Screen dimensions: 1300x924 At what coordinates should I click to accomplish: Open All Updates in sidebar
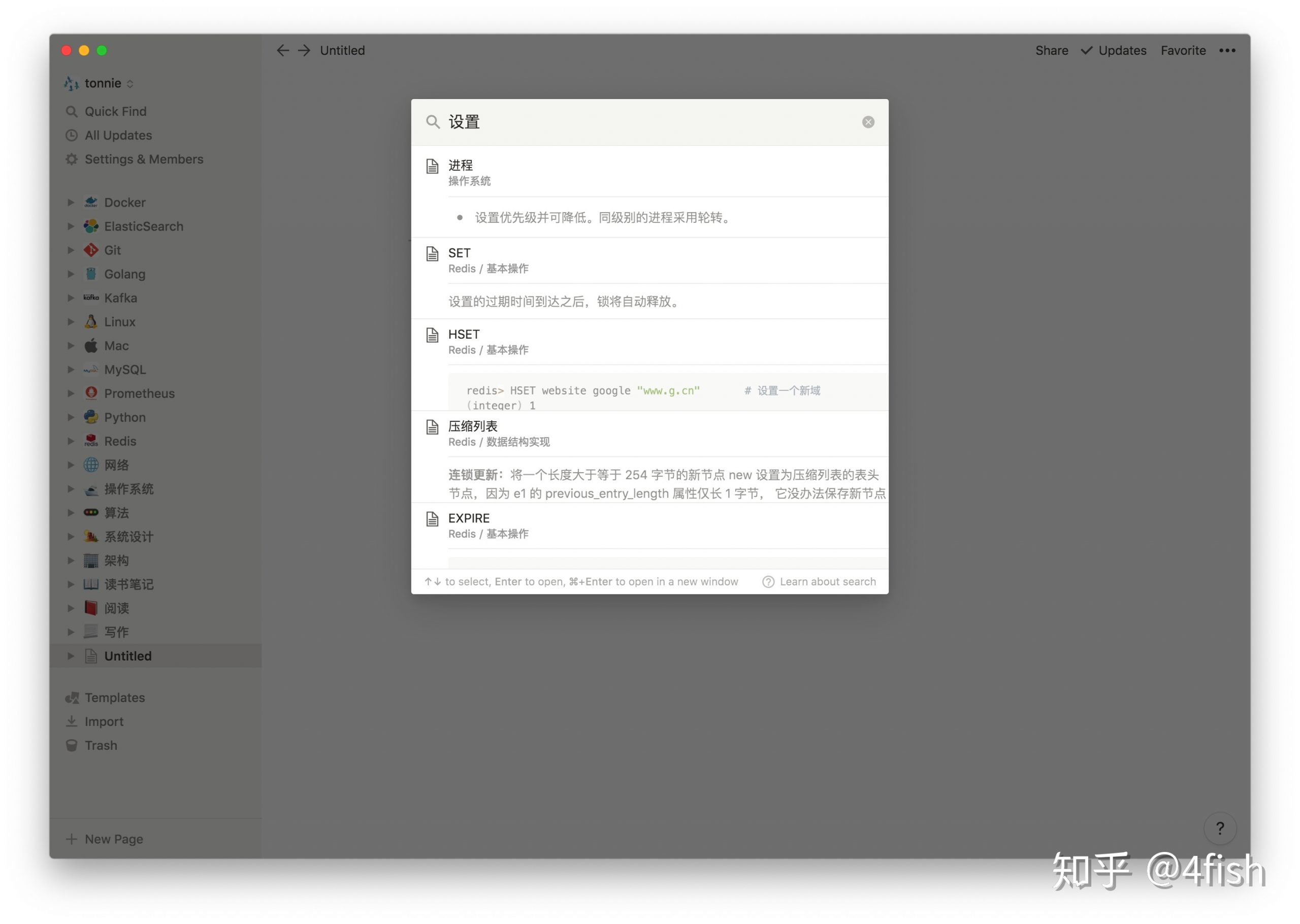coord(155,136)
